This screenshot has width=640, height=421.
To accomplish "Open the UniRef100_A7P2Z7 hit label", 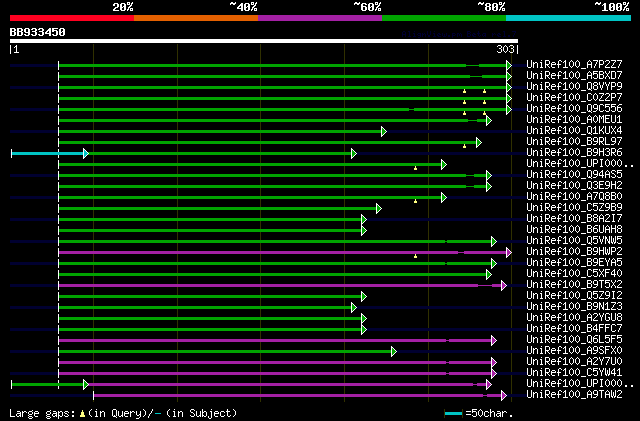I will (574, 65).
